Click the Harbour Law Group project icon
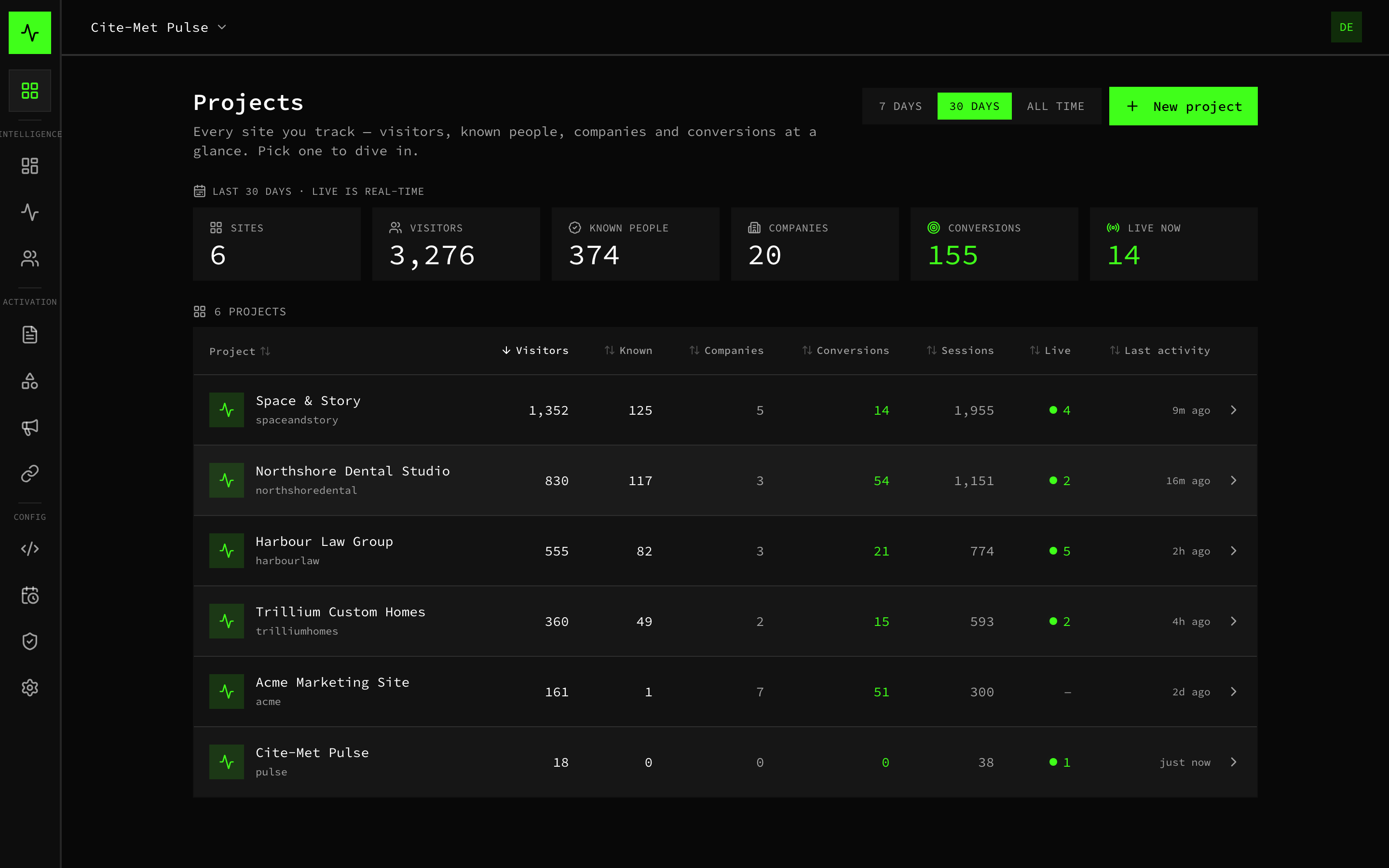Viewport: 1389px width, 868px height. [227, 551]
